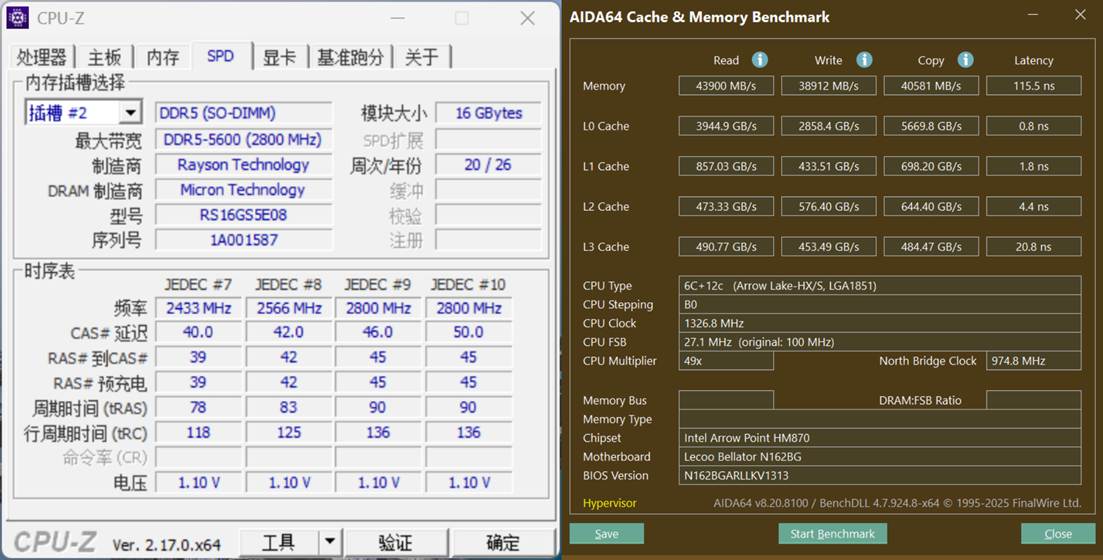Viewport: 1103px width, 560px height.
Task: Click the L3 Cache Latency value 20.8 ns
Action: 1033,246
